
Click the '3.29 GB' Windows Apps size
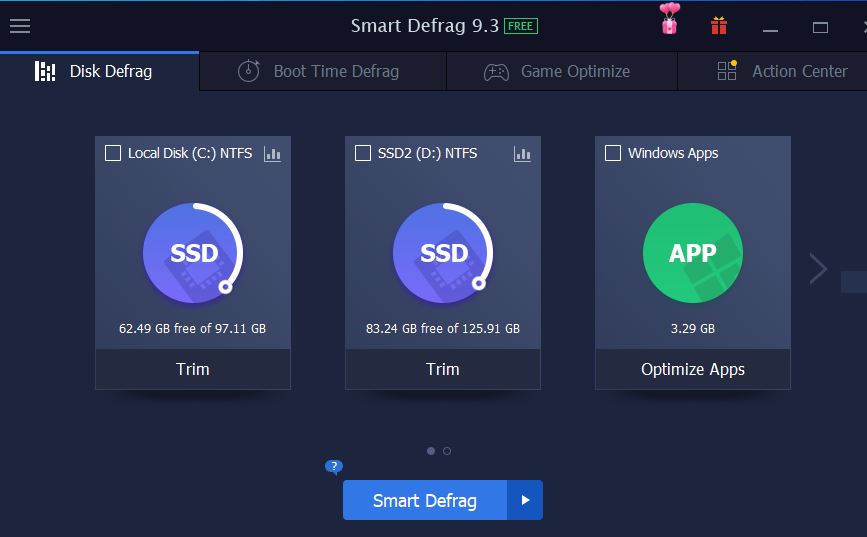click(693, 329)
